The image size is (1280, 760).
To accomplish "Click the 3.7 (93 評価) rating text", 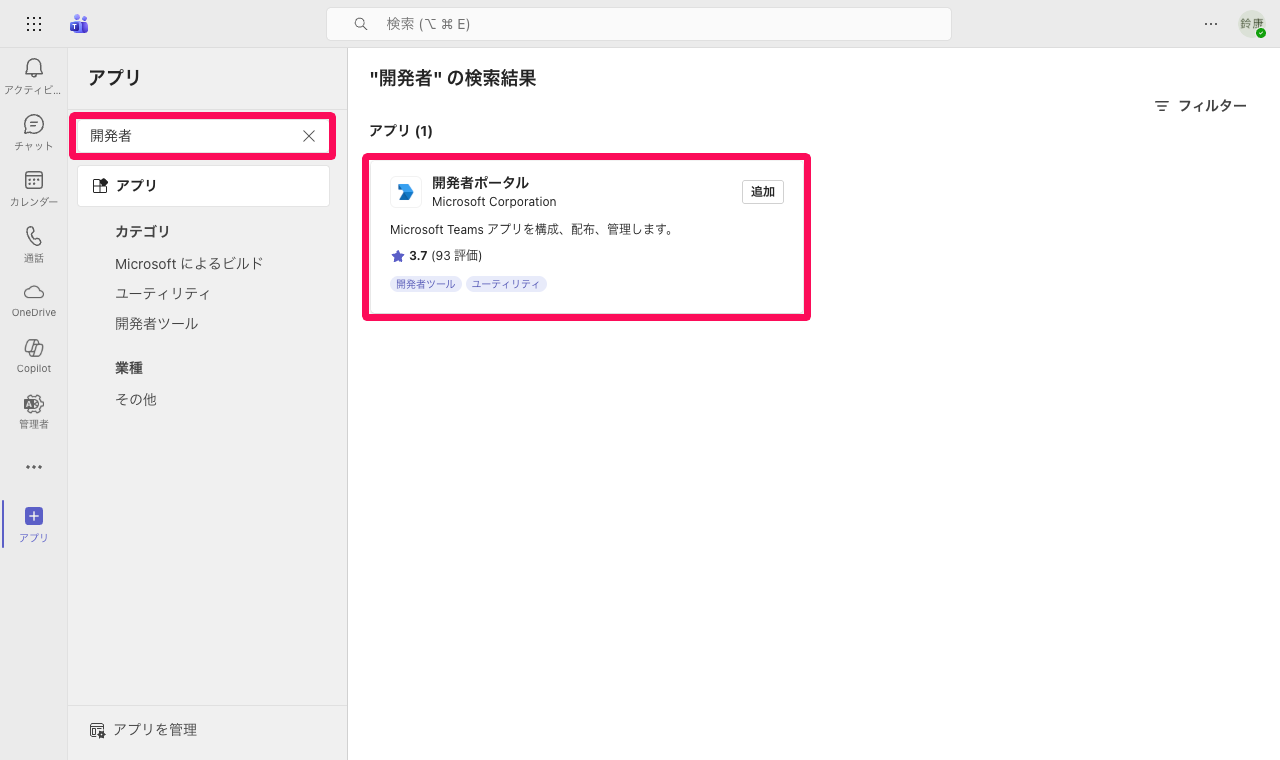I will [x=445, y=256].
